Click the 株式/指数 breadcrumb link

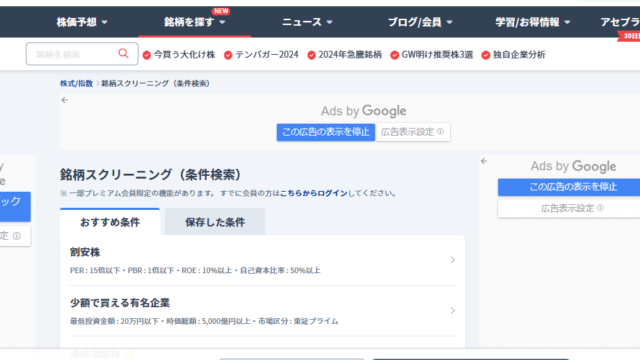click(x=76, y=83)
